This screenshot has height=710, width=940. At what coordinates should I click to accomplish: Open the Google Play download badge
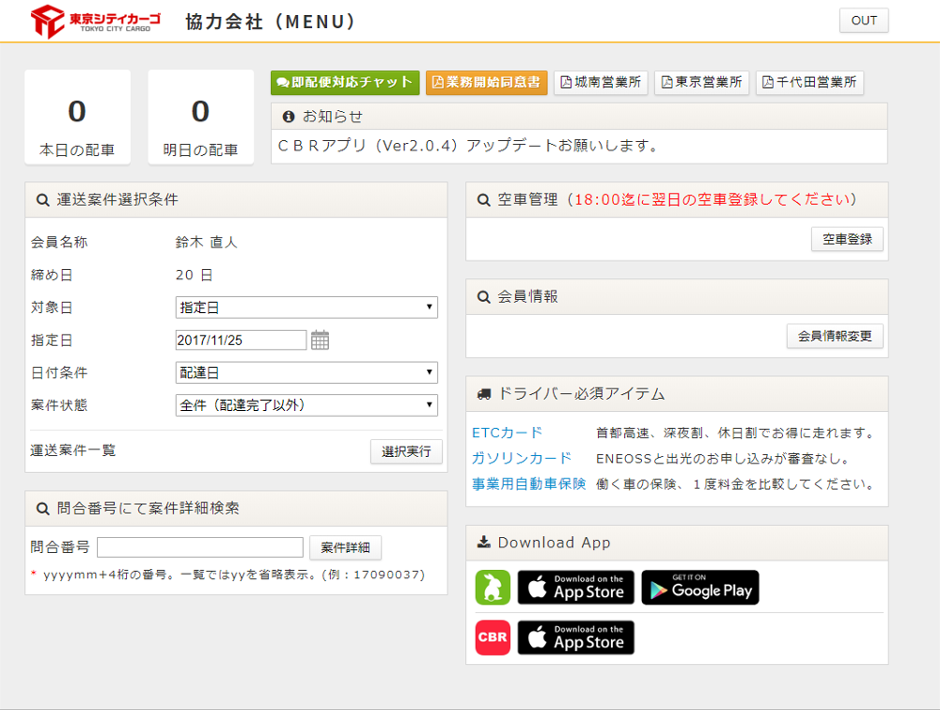click(700, 588)
